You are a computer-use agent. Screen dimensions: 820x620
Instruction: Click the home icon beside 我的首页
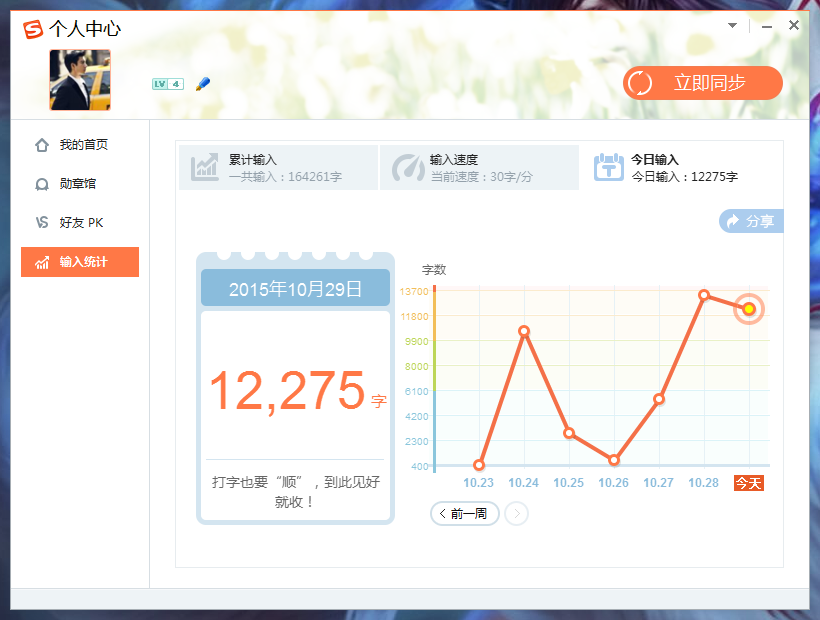(42, 145)
